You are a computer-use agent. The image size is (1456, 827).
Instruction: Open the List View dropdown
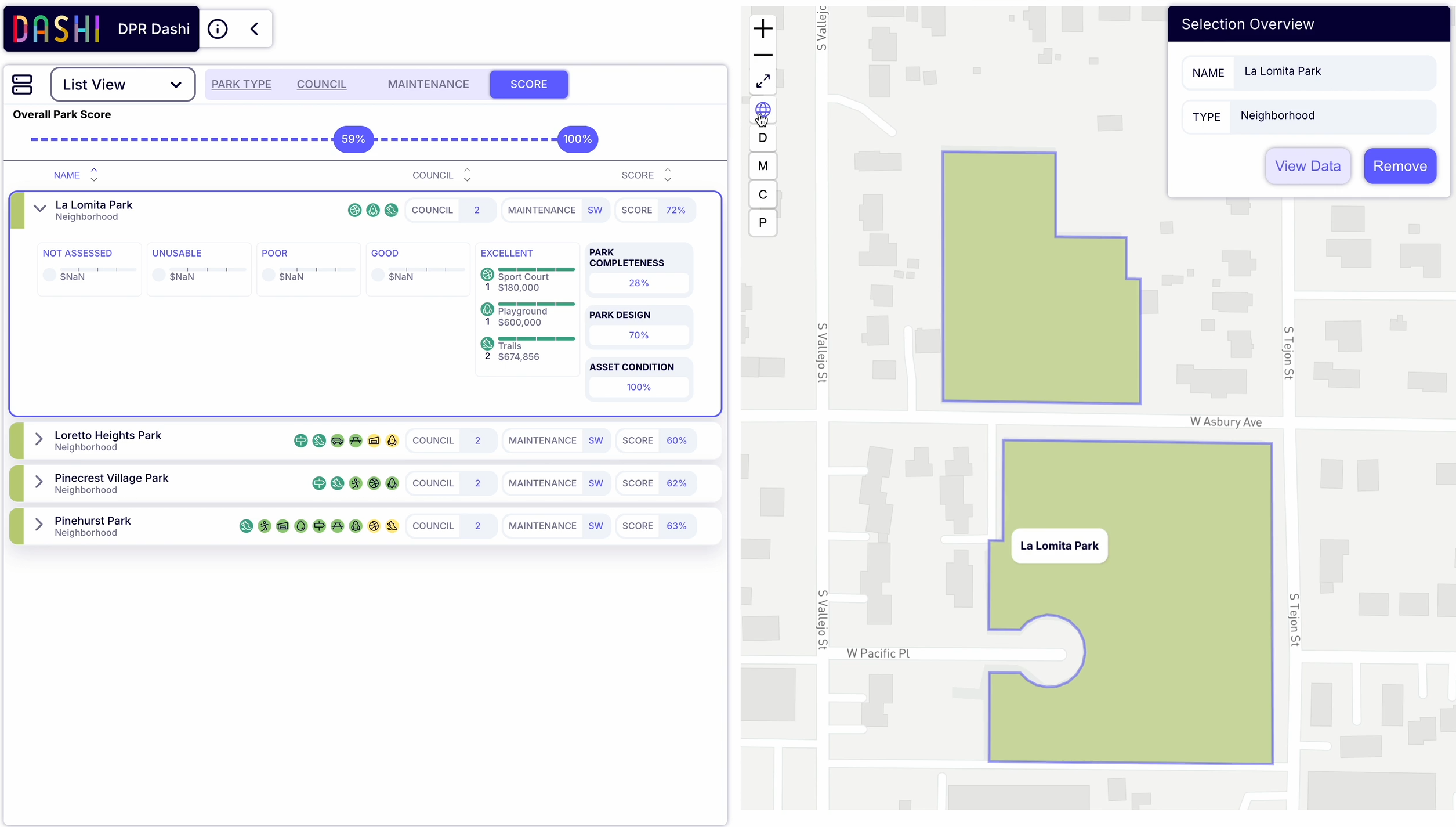point(122,84)
